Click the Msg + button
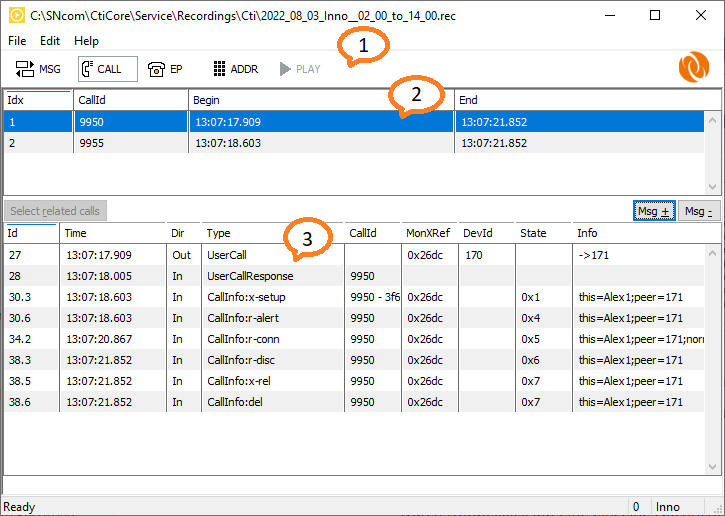The image size is (725, 516). pyautogui.click(x=653, y=211)
